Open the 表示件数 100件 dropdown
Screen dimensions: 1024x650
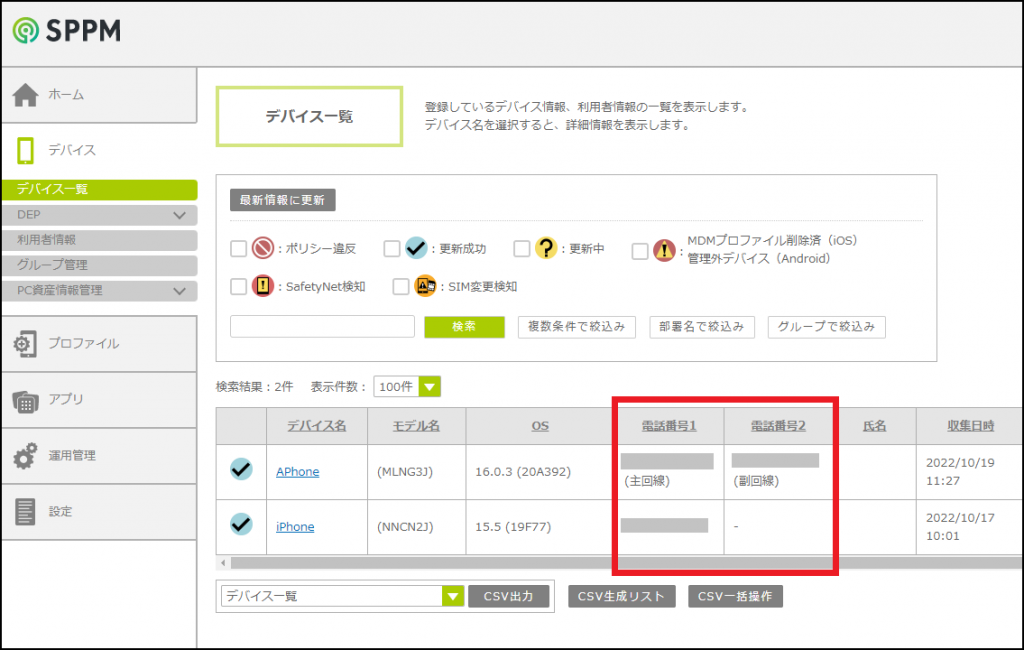pos(429,387)
